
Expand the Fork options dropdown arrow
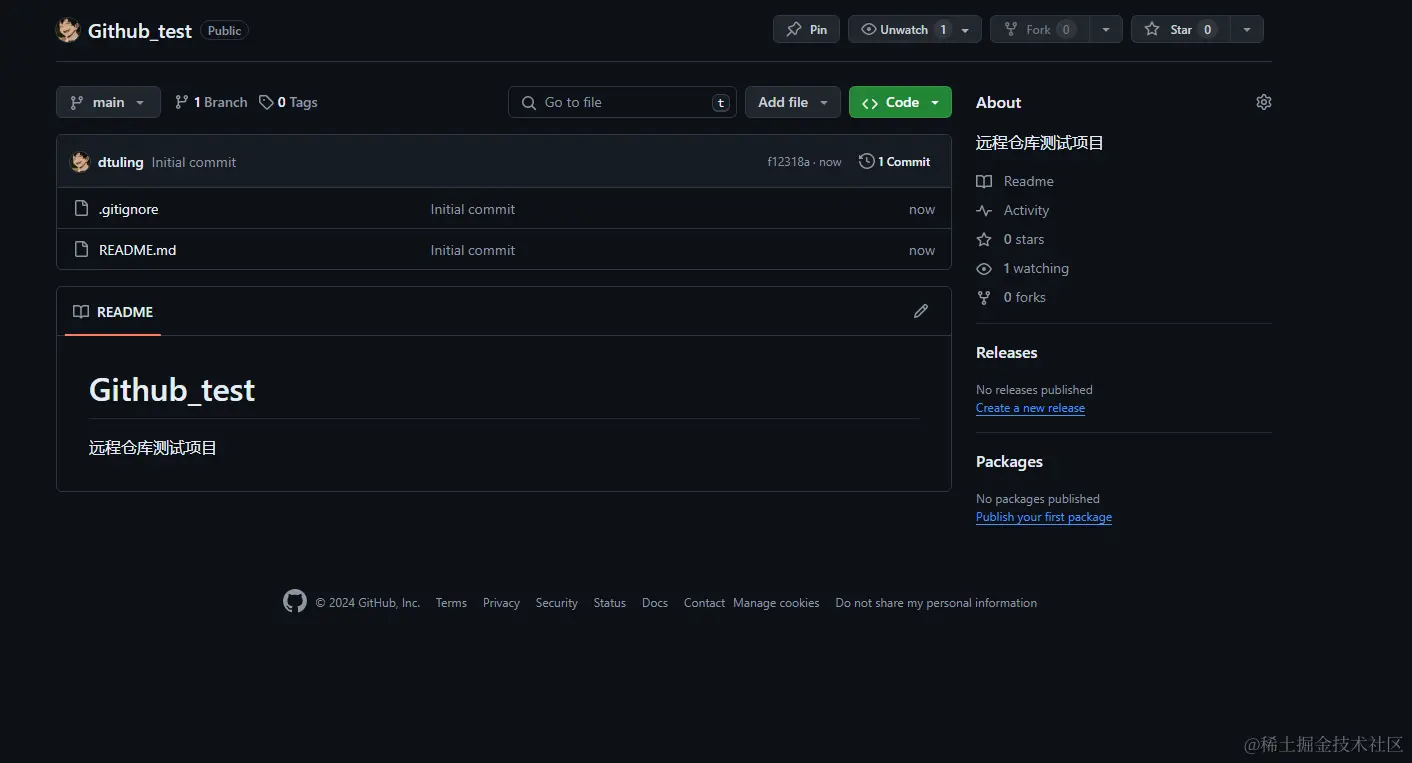[1106, 30]
